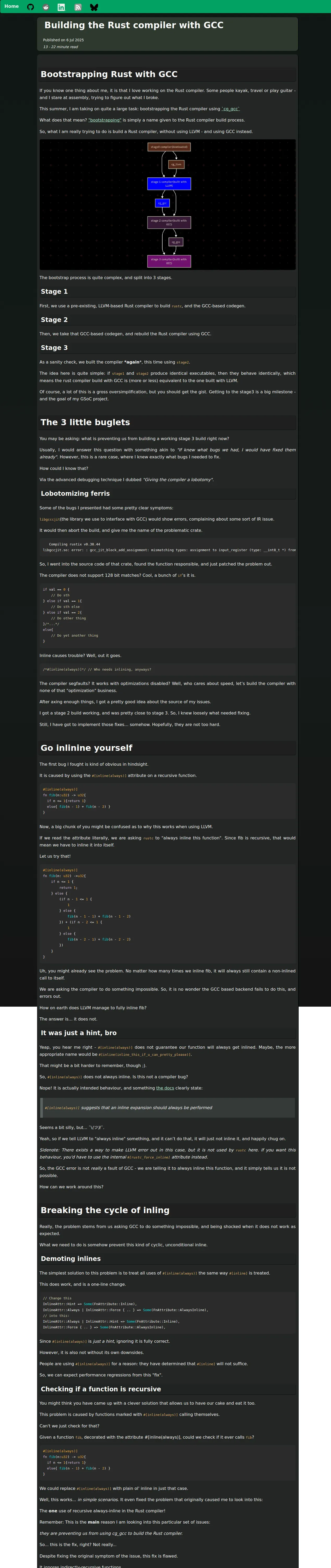Screen dimensions: 331x1568
Task: Click the bootstrap stages diagram image
Action: pos(167,205)
